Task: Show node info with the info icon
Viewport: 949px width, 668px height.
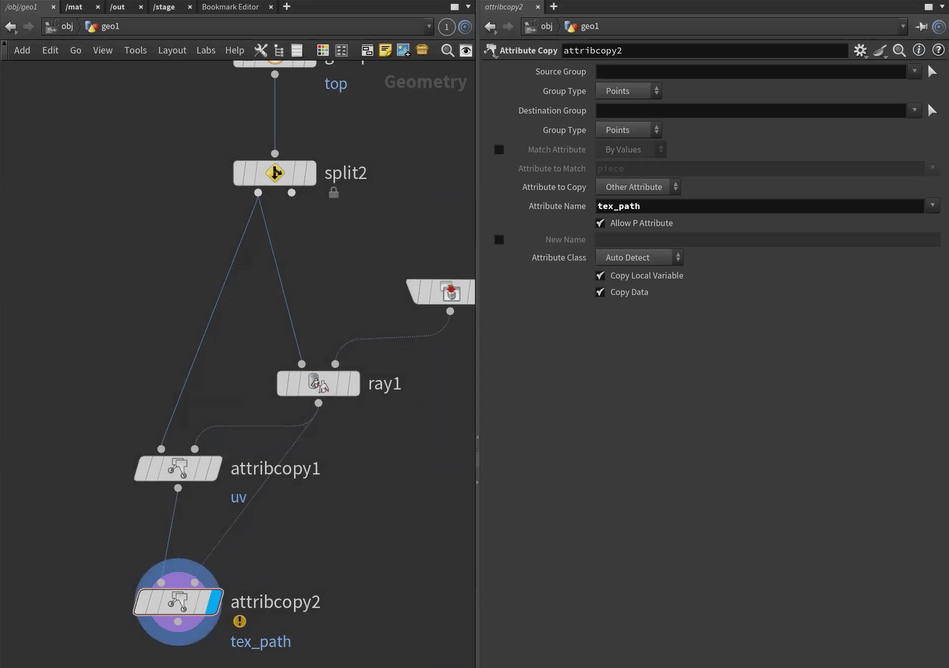Action: click(x=918, y=50)
